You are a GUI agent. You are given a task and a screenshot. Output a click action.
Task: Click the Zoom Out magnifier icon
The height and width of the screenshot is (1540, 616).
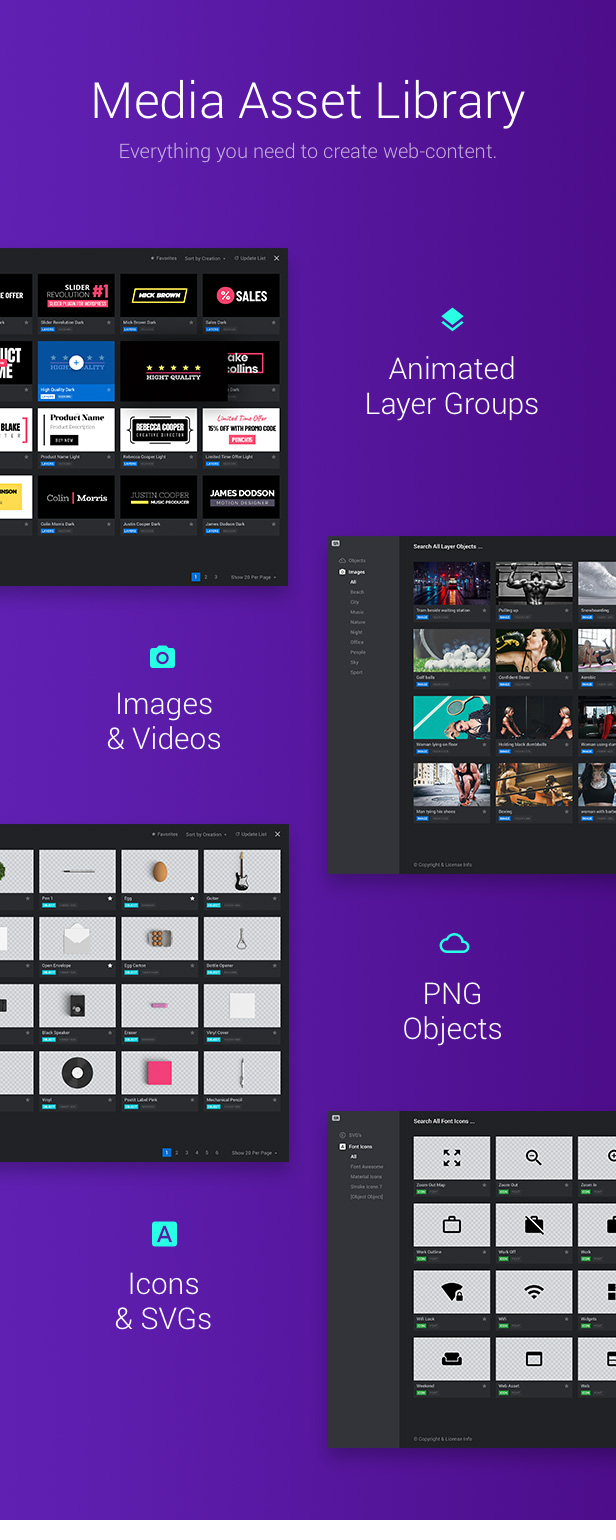pos(534,1157)
